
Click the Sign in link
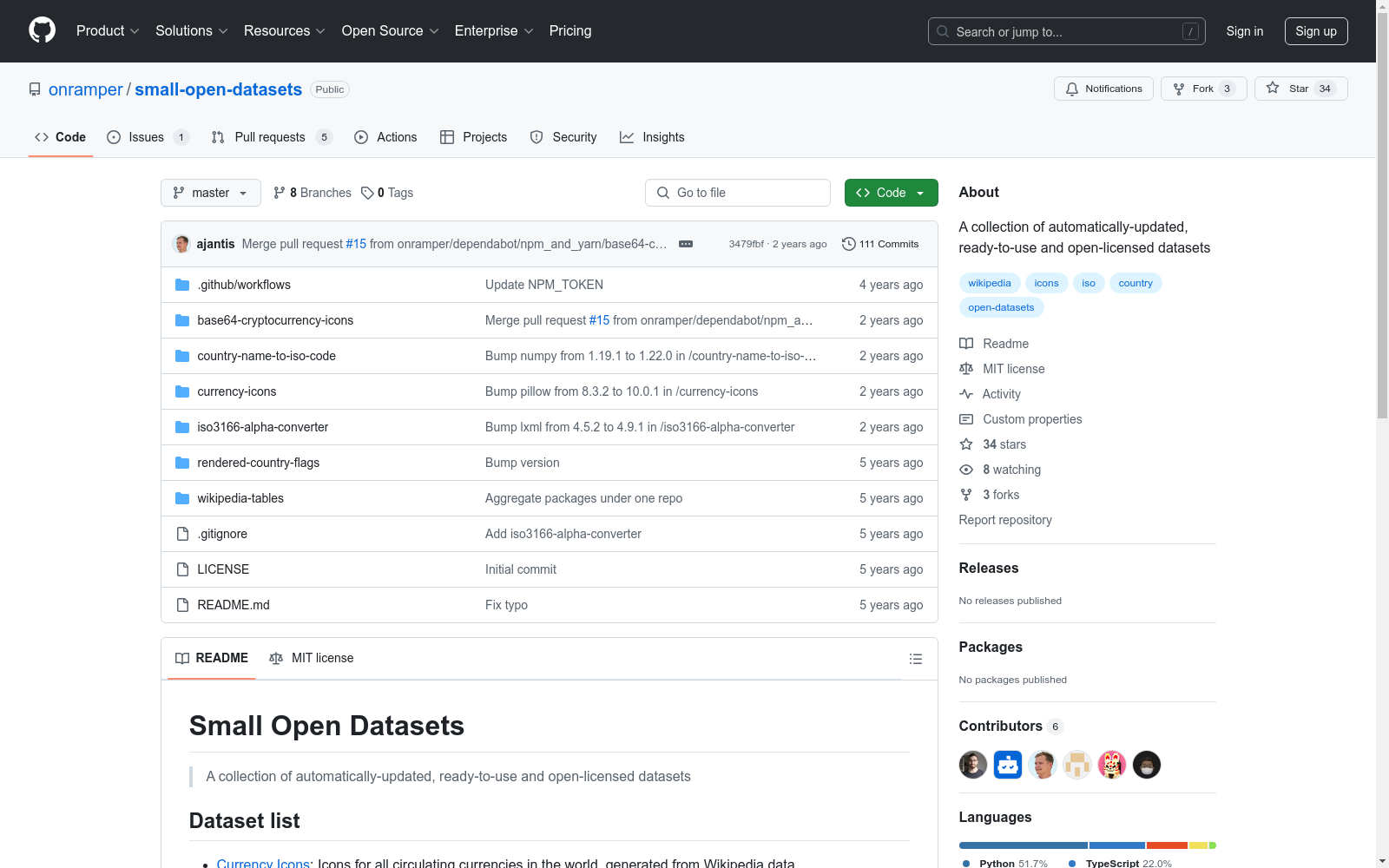point(1244,31)
